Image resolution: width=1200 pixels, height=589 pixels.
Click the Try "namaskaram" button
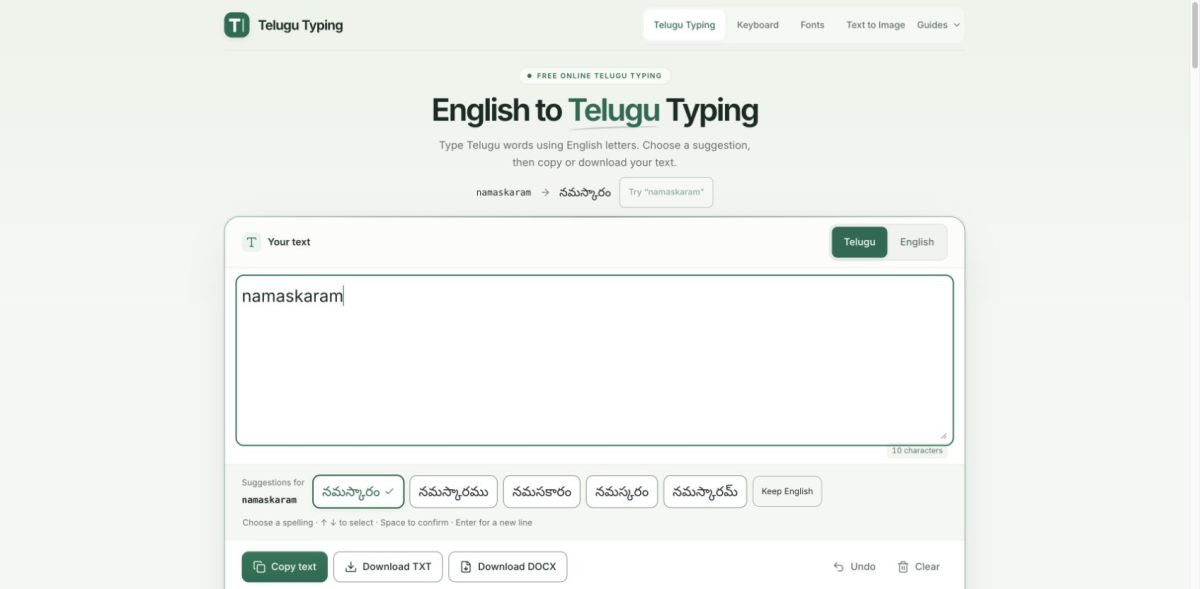point(666,192)
